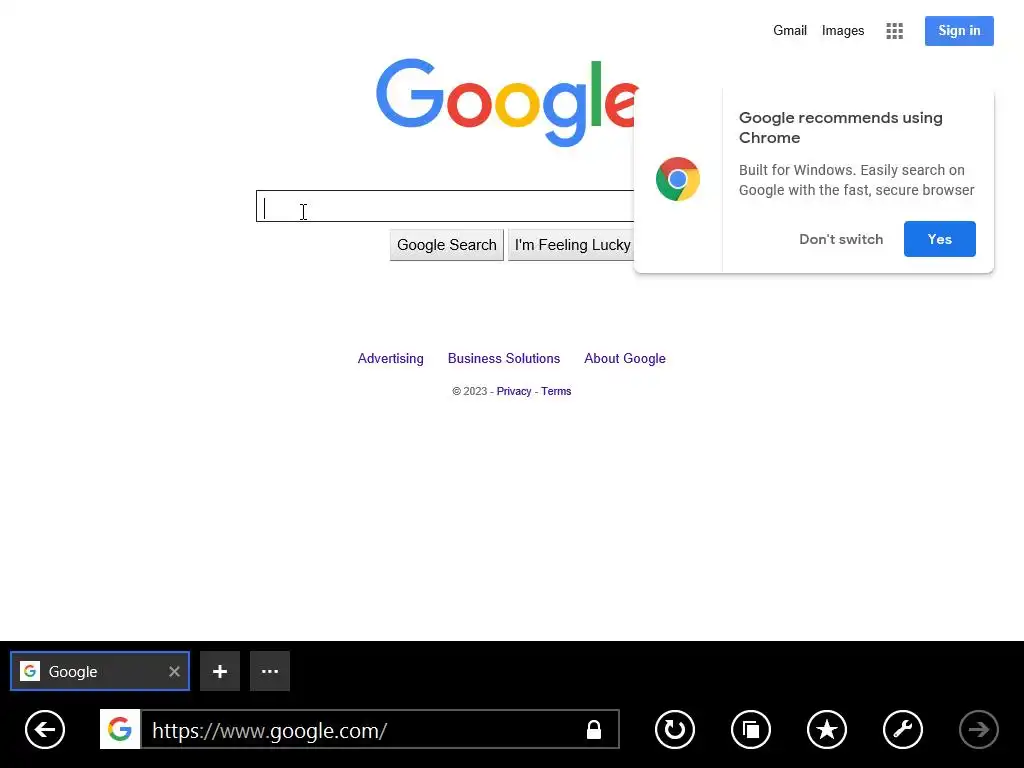1024x768 pixels.
Task: Close the Google tab
Action: pos(174,671)
